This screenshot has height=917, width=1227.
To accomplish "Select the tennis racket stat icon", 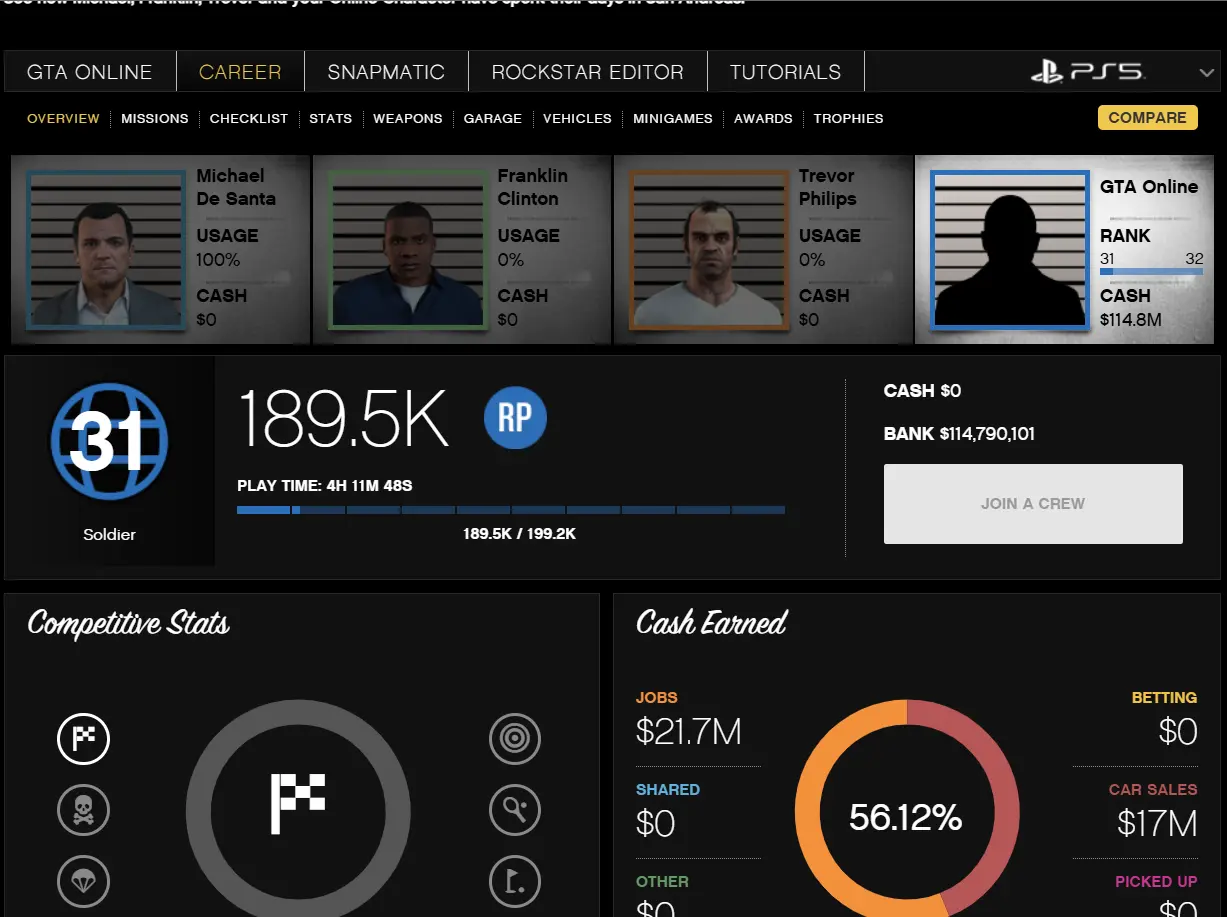I will [x=515, y=809].
